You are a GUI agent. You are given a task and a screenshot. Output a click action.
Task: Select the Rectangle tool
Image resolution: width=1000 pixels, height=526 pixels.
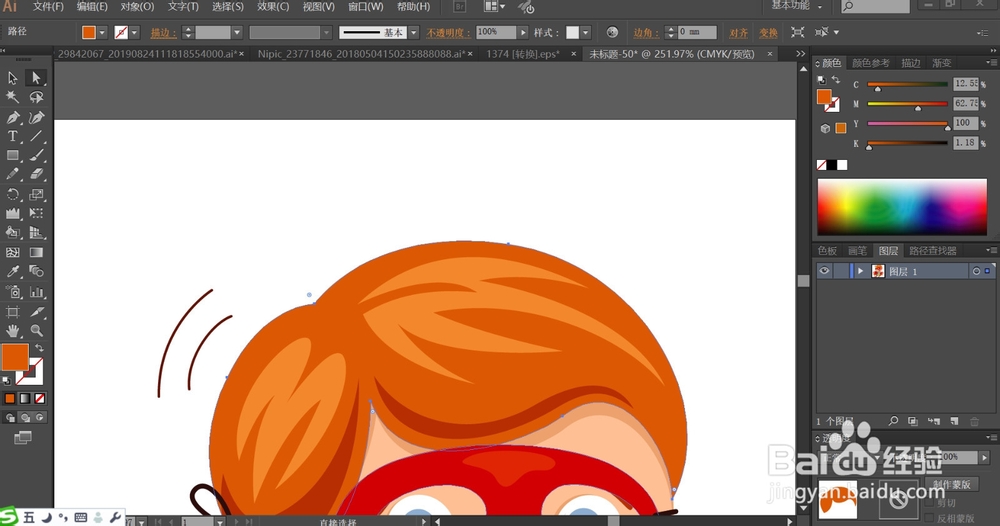coord(12,155)
